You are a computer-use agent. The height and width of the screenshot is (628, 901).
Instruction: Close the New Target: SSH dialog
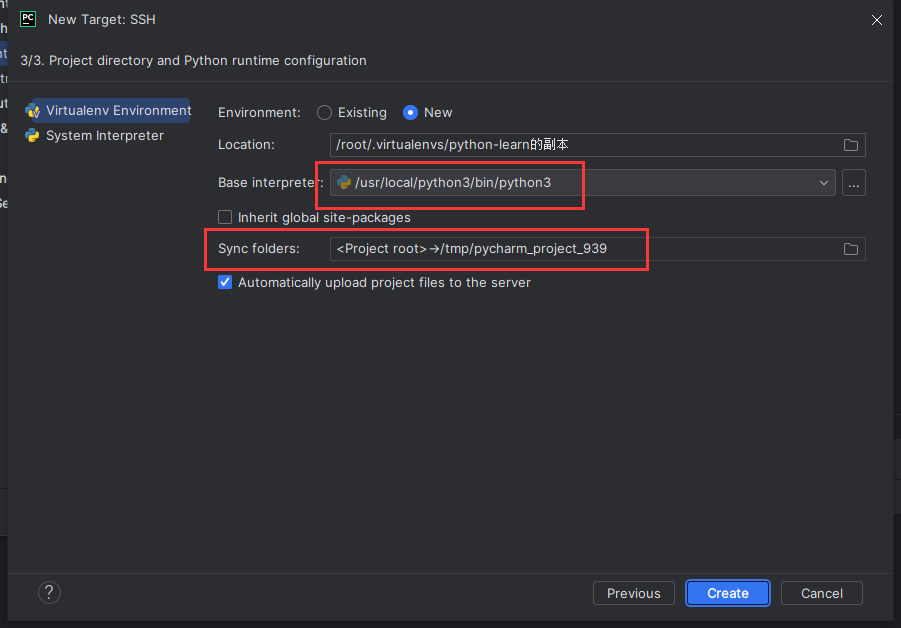pos(877,19)
